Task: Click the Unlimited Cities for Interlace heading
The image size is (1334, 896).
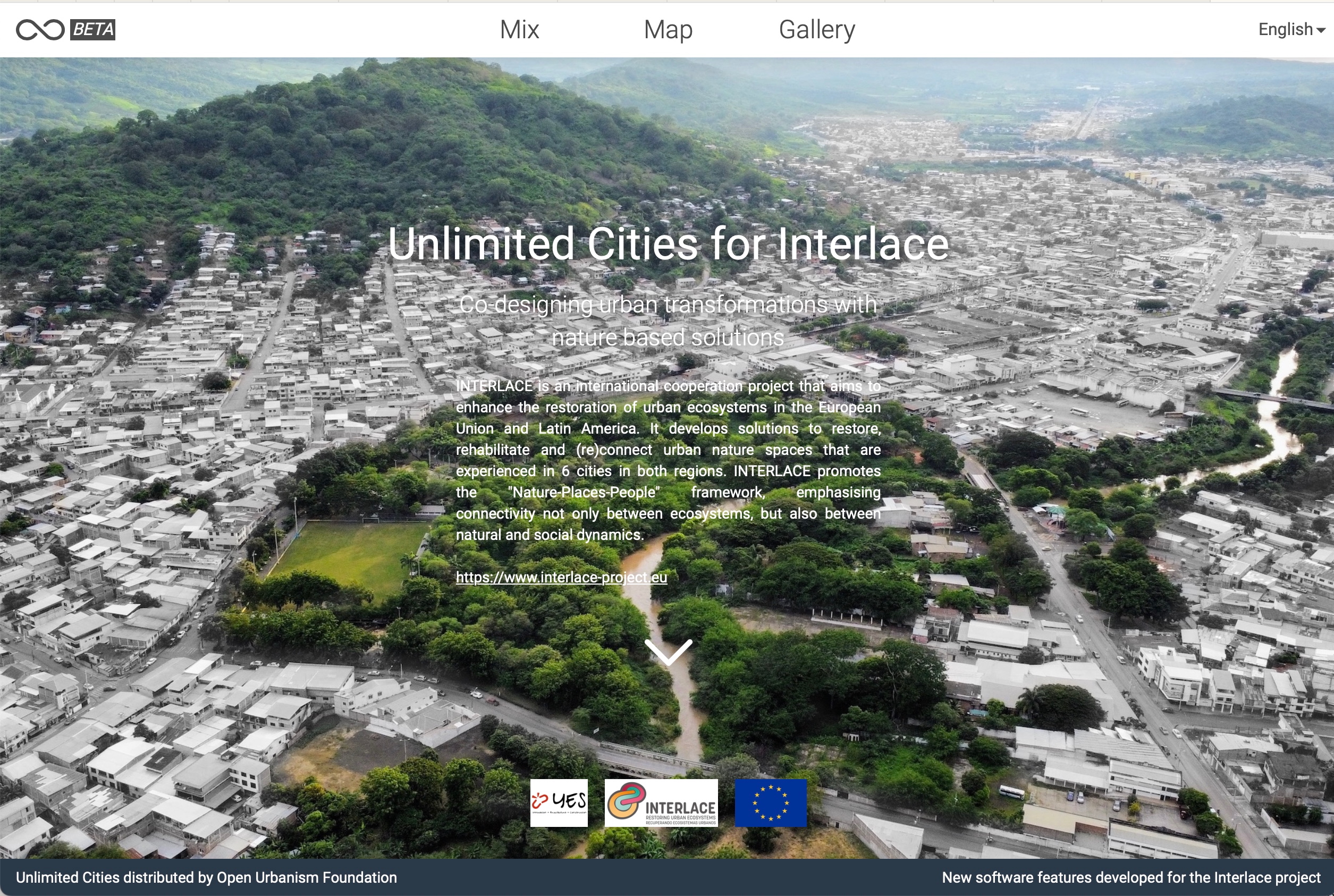Action: pos(668,244)
